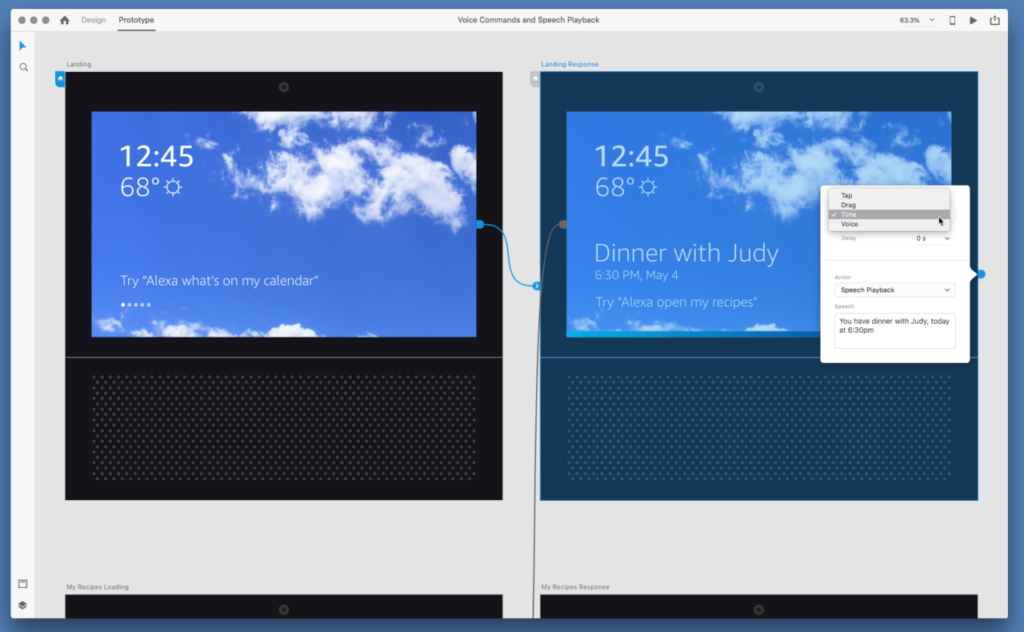Switch to the Design tab
This screenshot has height=632, width=1024.
[x=93, y=19]
